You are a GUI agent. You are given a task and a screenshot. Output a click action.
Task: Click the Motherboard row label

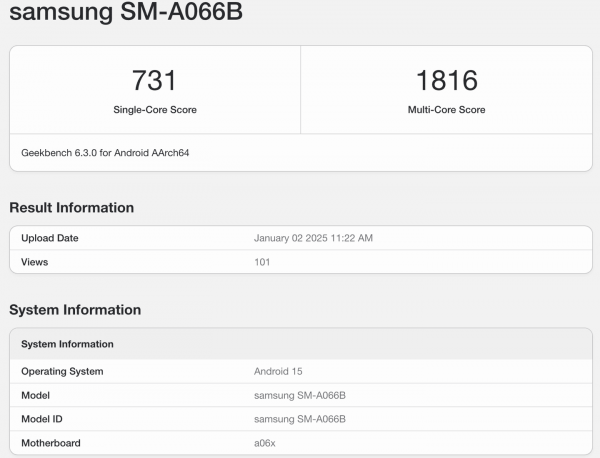click(51, 443)
